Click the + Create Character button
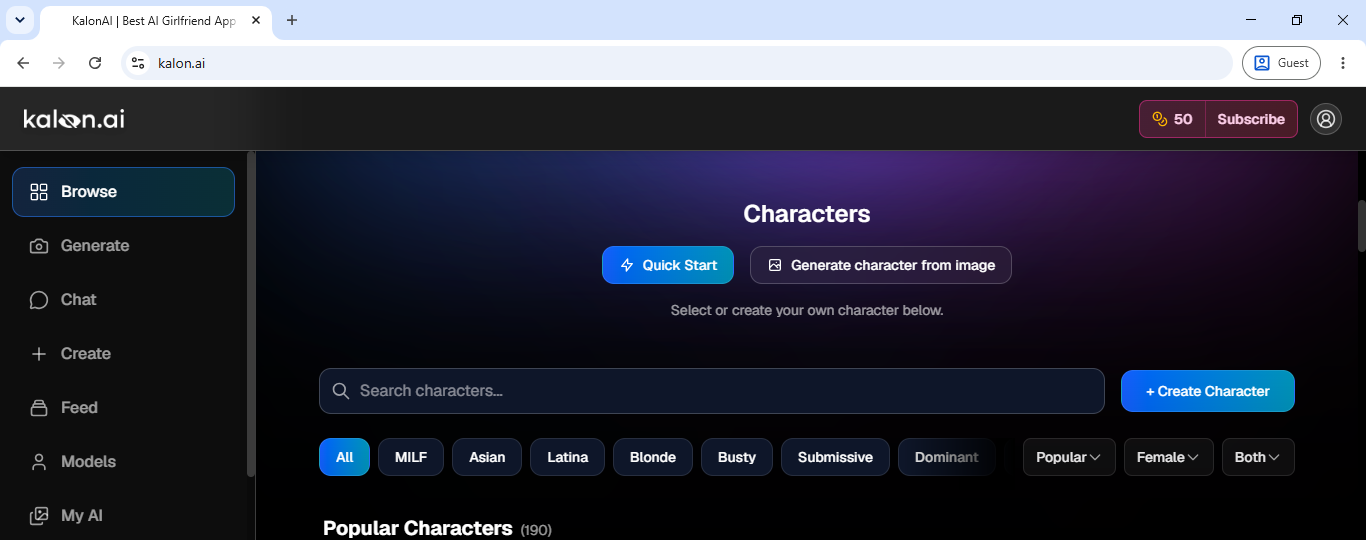Image resolution: width=1366 pixels, height=540 pixels. click(x=1208, y=391)
